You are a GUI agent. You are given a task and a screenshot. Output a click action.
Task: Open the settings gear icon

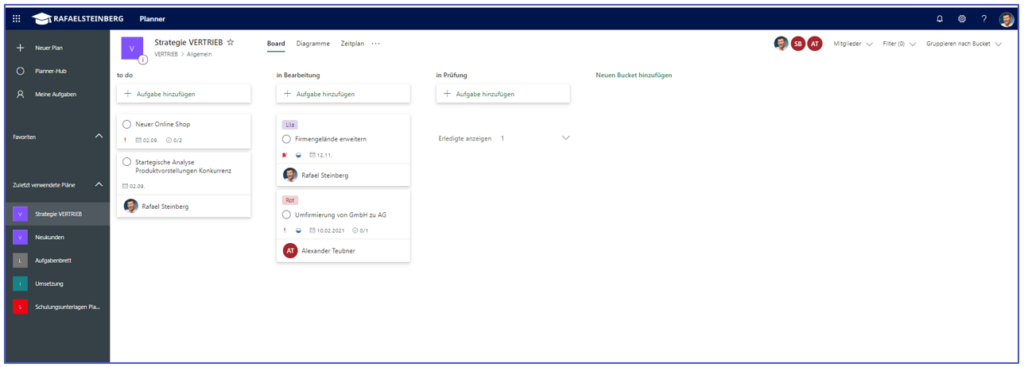pos(962,19)
